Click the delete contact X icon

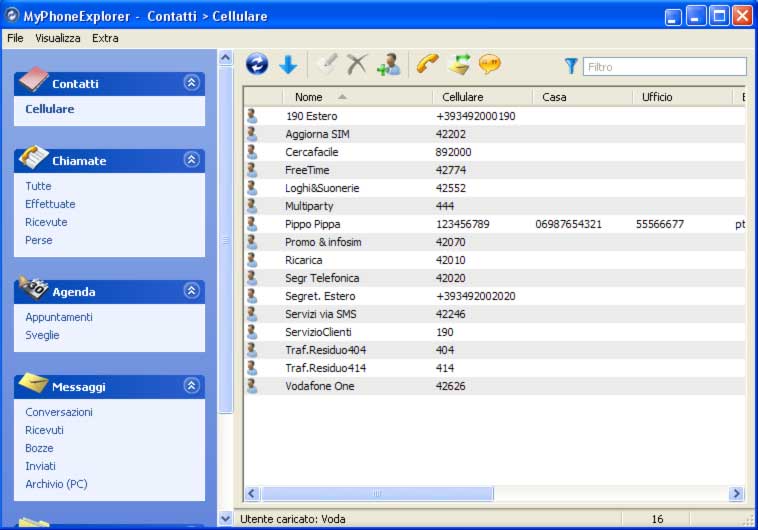point(357,65)
